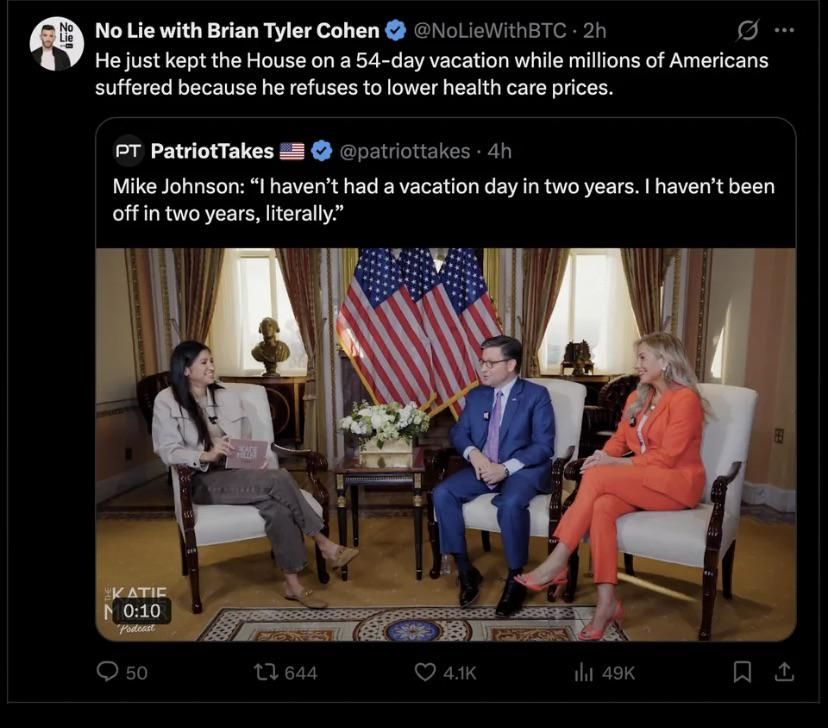Click Brian Tyler Cohen's profile avatar

click(x=57, y=44)
